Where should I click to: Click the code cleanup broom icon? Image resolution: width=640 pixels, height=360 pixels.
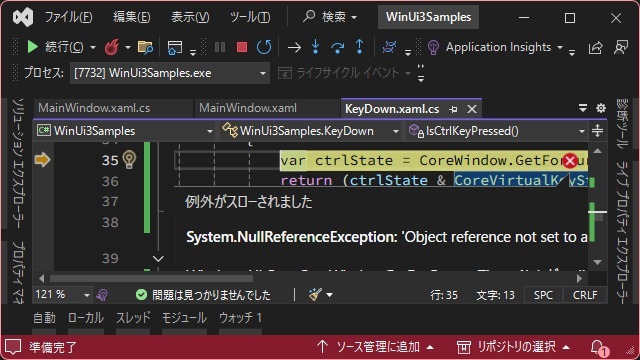315,294
